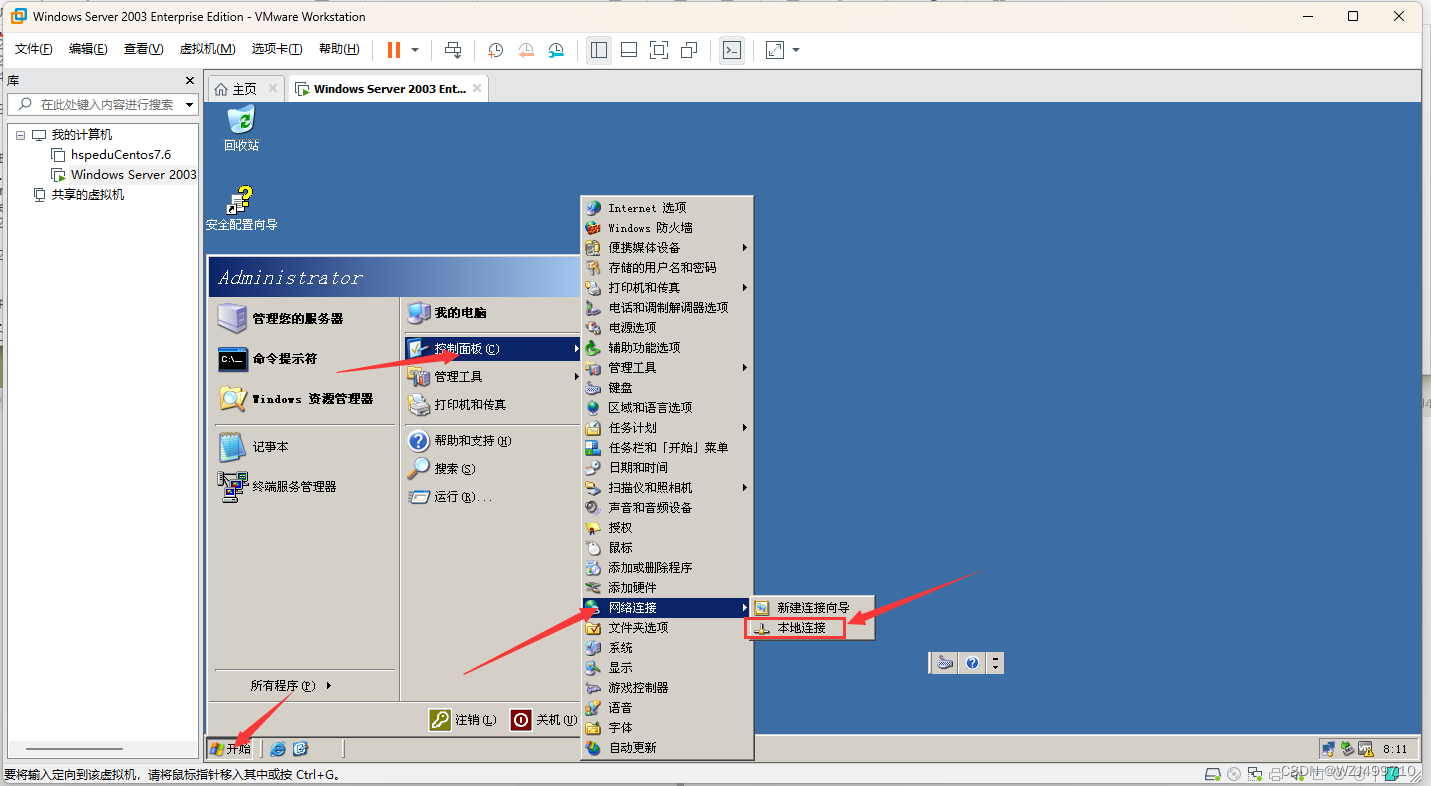Image resolution: width=1431 pixels, height=786 pixels.
Task: Switch to Unity mode icon
Action: pos(689,49)
